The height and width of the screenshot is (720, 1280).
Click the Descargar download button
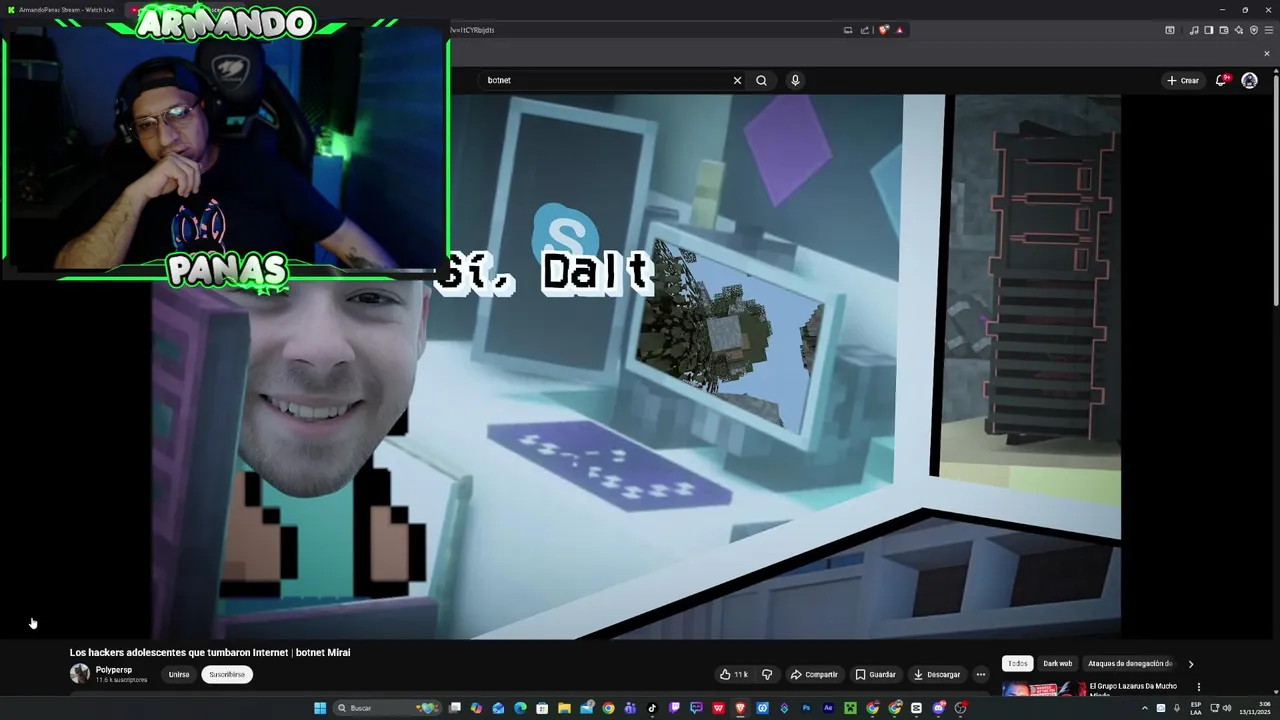[936, 674]
